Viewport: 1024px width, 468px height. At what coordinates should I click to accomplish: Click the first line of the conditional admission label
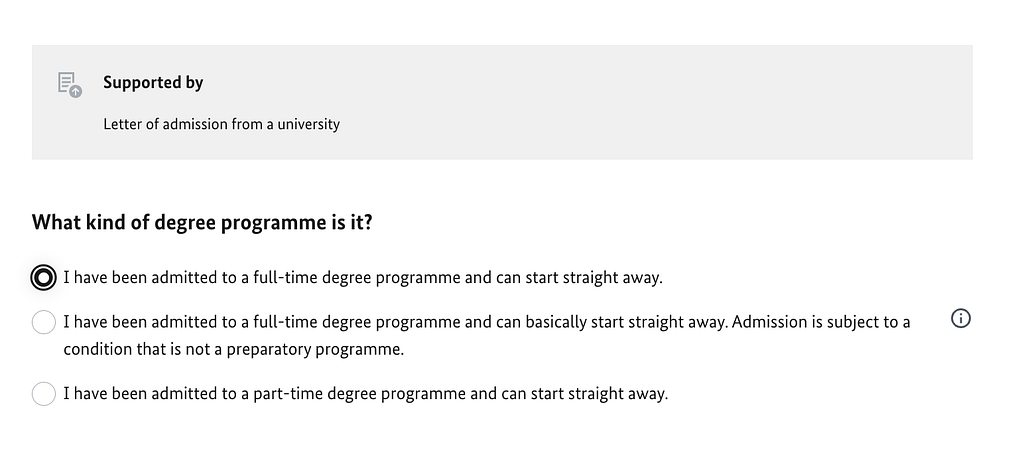click(487, 322)
